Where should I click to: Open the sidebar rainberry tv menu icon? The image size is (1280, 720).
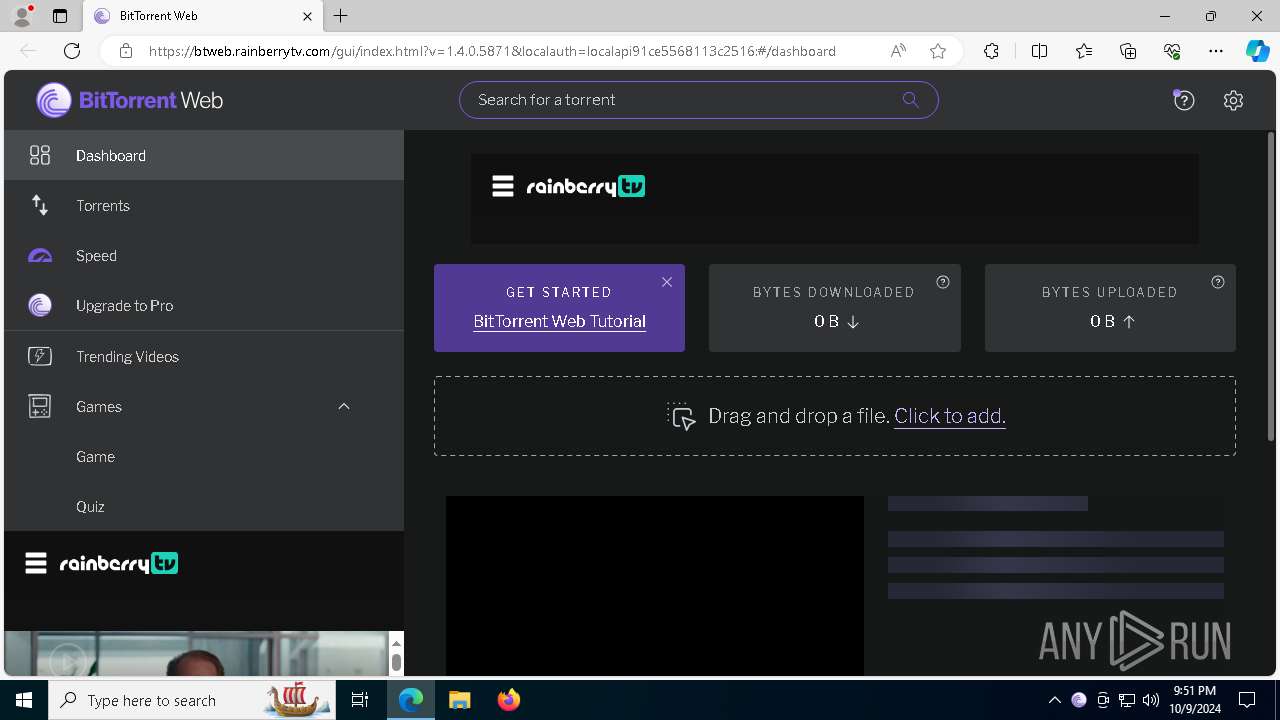tap(36, 563)
